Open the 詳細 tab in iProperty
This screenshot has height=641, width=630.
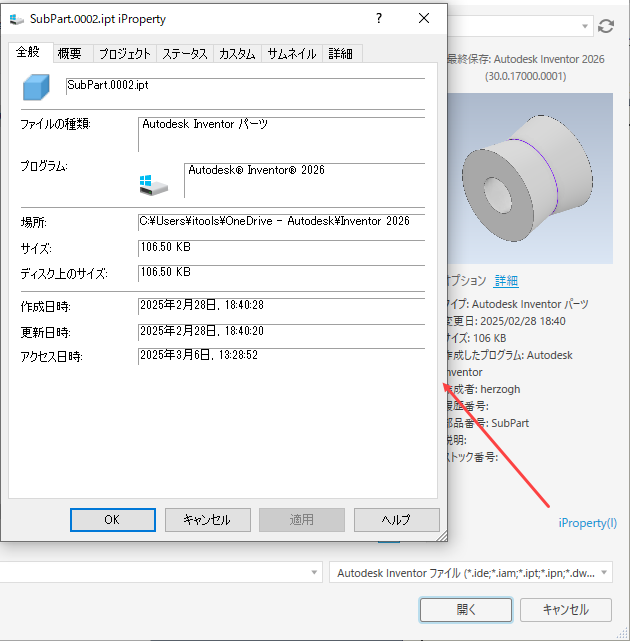[x=341, y=54]
